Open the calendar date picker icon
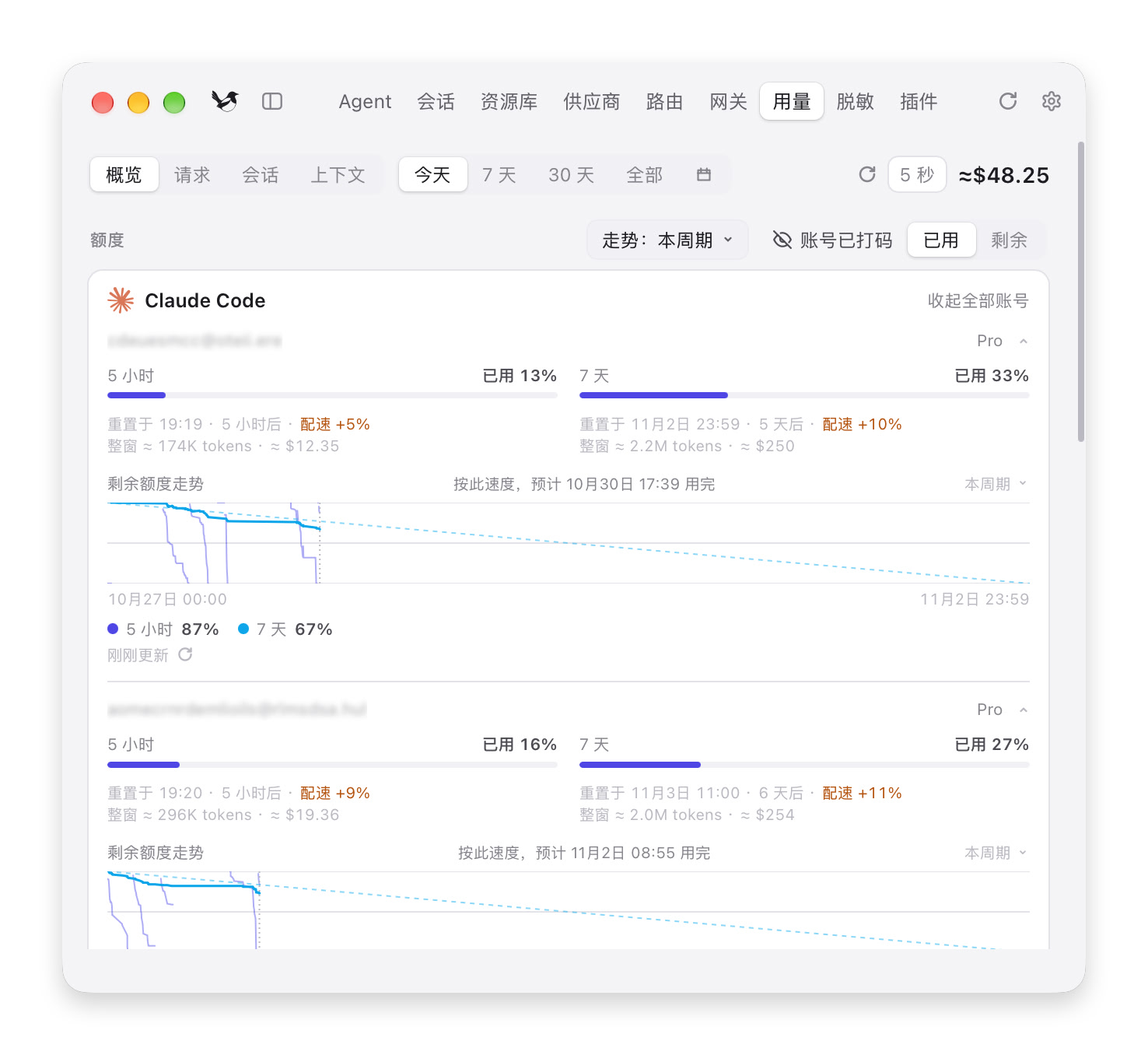Image resolution: width=1148 pixels, height=1055 pixels. click(704, 174)
